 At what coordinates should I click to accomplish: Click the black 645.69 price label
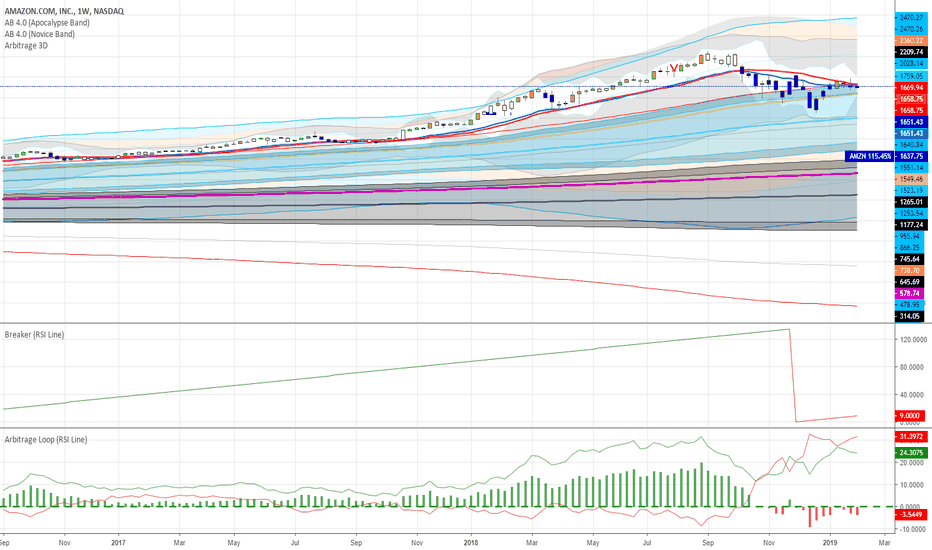point(910,282)
